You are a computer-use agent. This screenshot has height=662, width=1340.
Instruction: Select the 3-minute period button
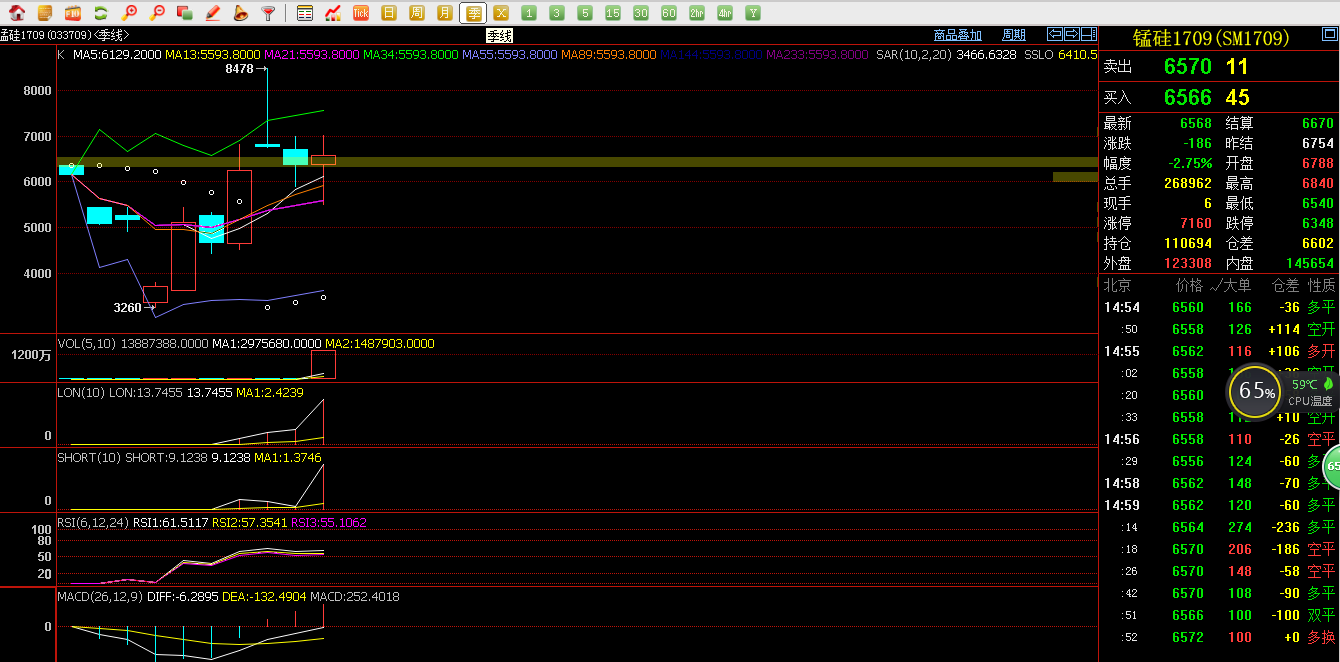(x=557, y=13)
